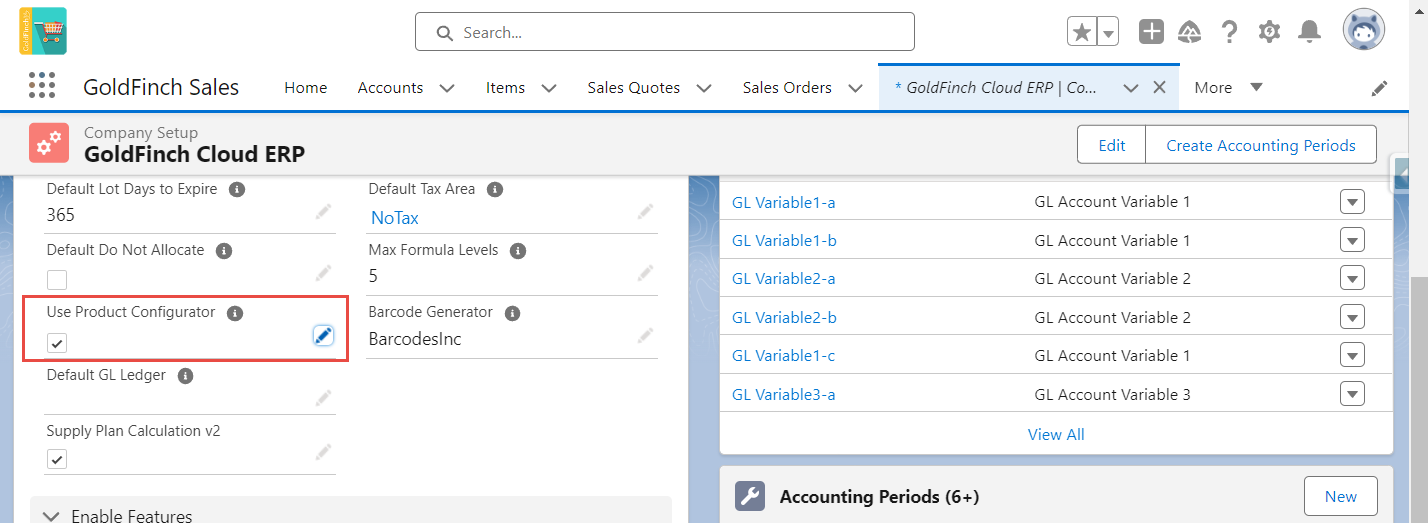This screenshot has height=523, width=1428.
Task: Click the Edit button
Action: (x=1111, y=145)
